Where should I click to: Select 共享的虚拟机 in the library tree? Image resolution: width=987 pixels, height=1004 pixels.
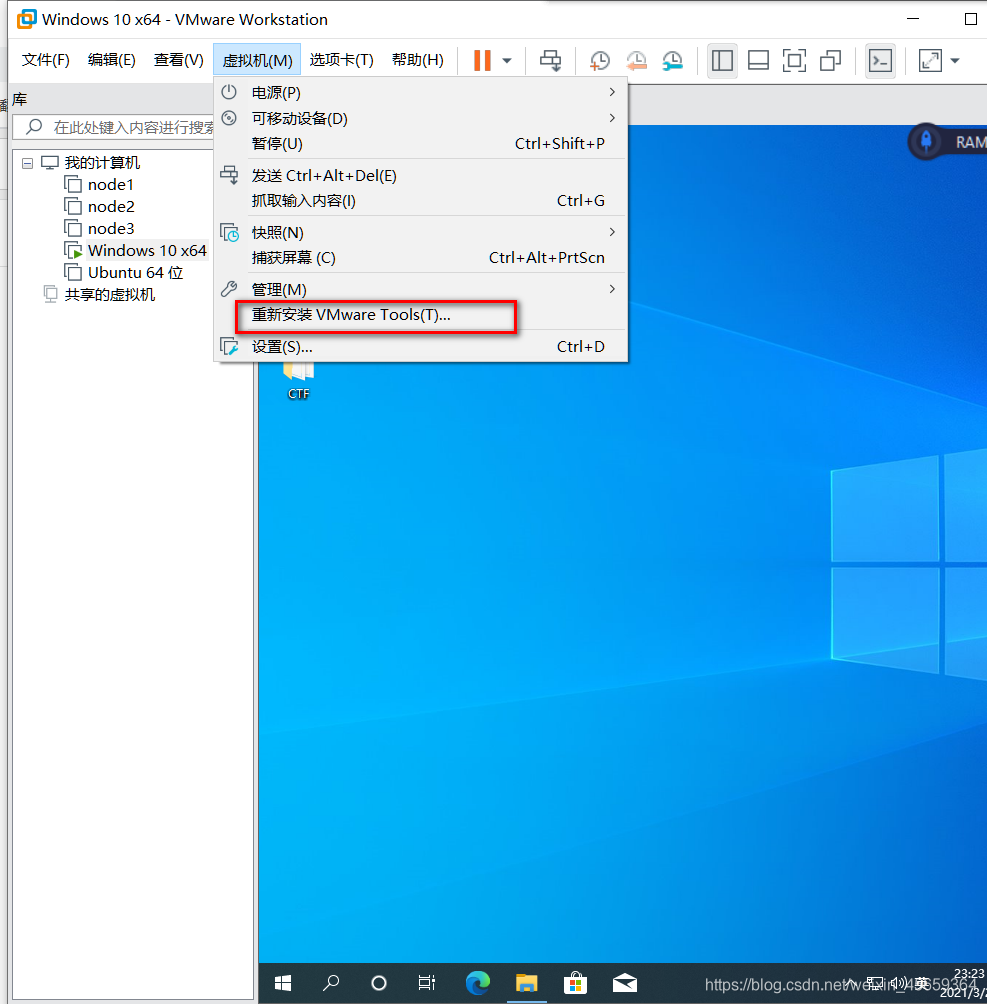[110, 295]
